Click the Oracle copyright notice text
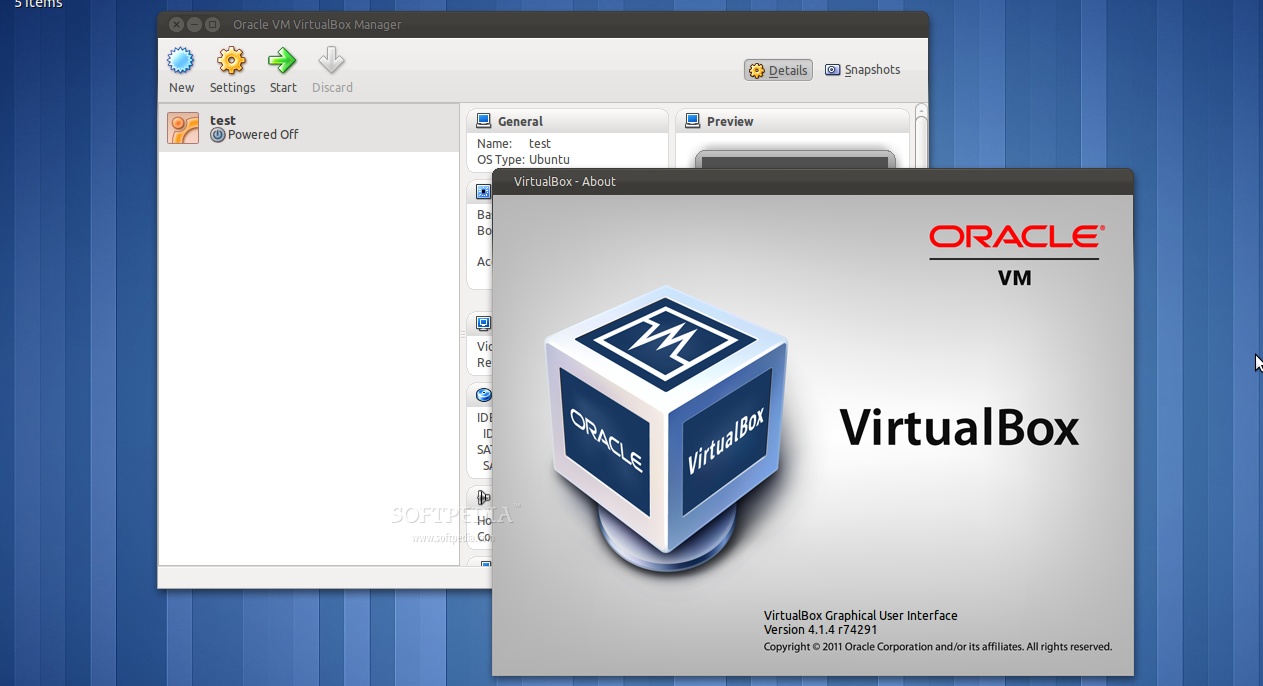This screenshot has width=1263, height=686. click(938, 647)
